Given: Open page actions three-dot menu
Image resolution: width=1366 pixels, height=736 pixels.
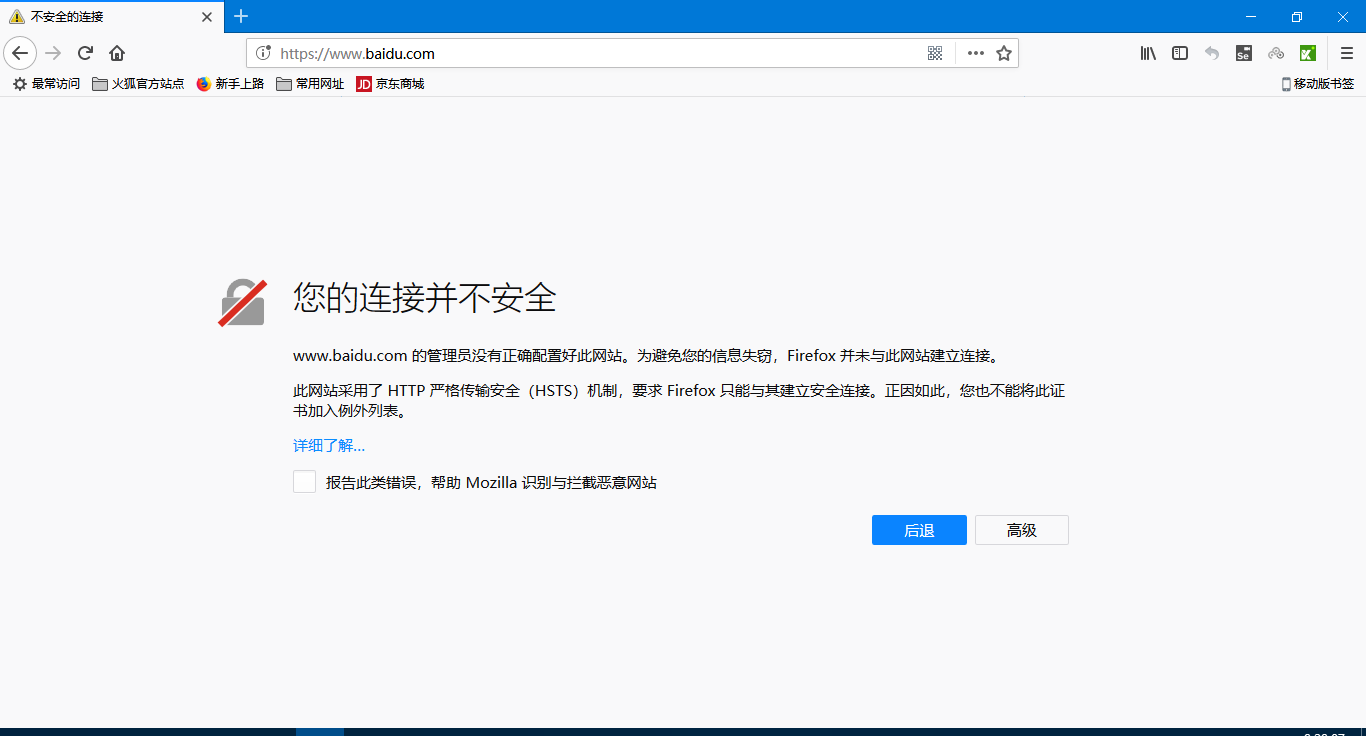Looking at the screenshot, I should [976, 53].
